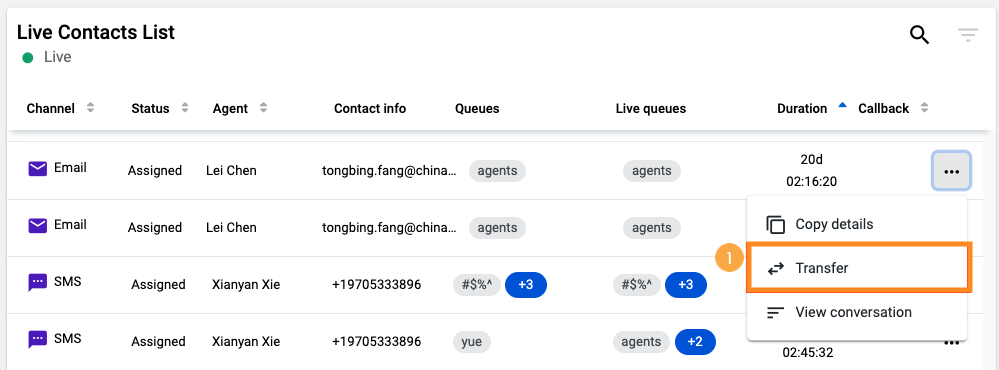
Task: Sort by Status column arrows
Action: tap(185, 108)
